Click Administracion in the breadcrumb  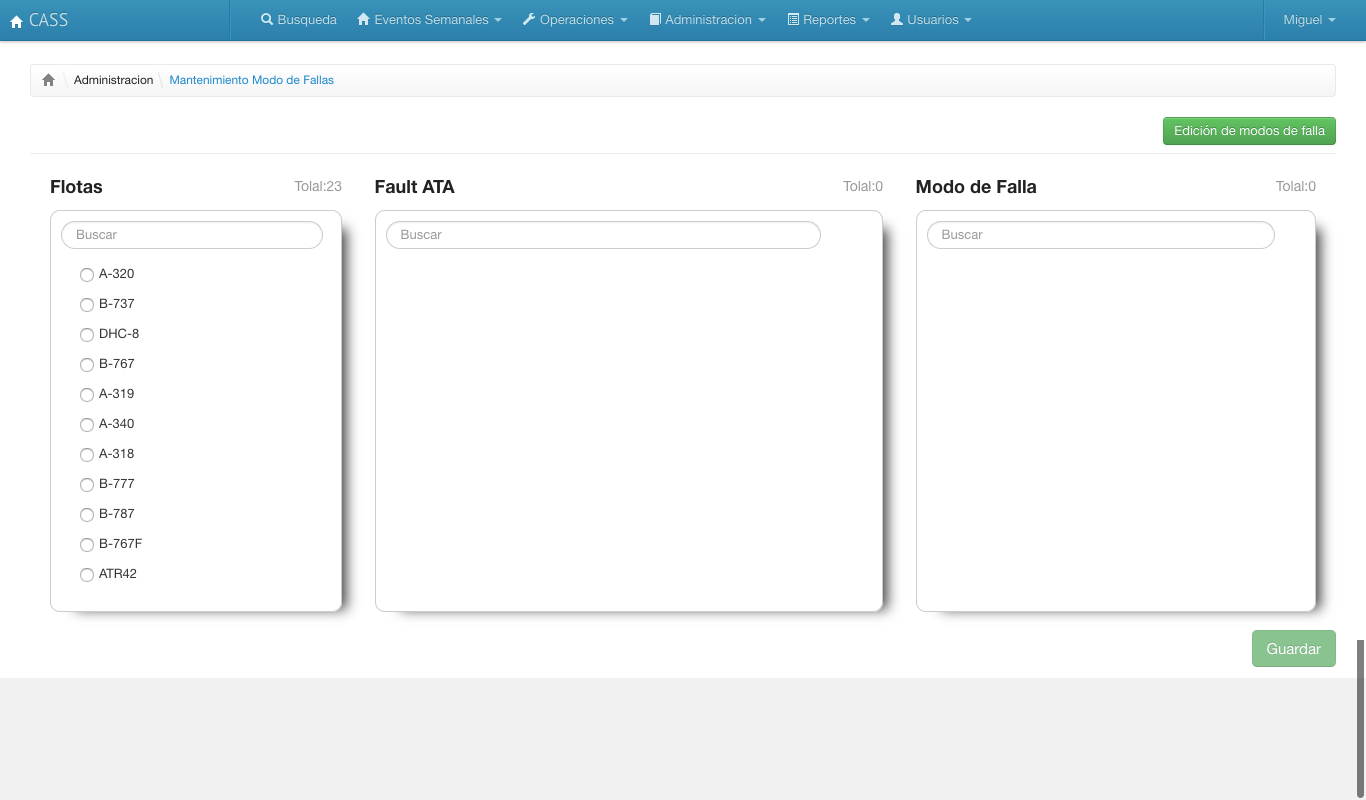pos(114,80)
